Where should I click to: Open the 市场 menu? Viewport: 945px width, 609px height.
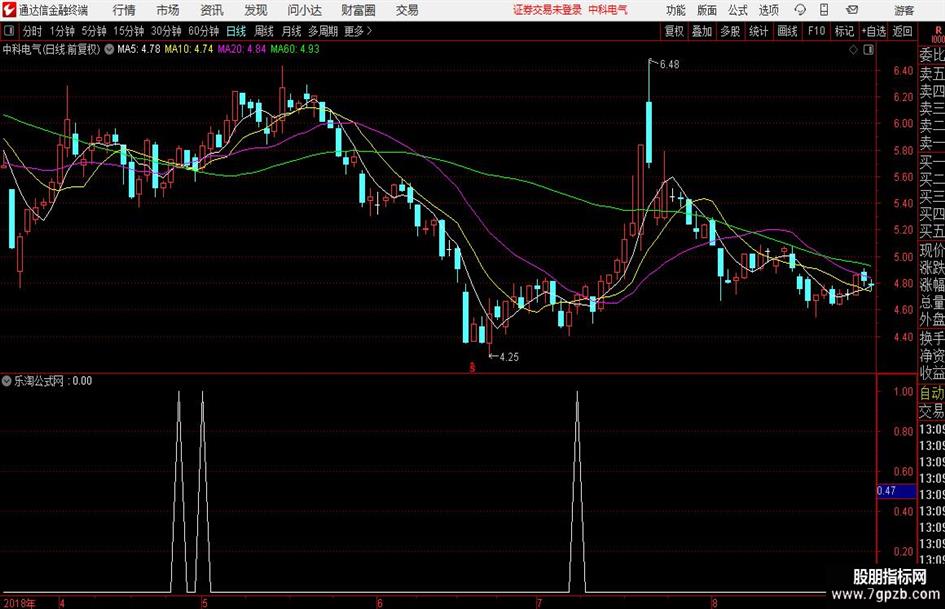[168, 10]
